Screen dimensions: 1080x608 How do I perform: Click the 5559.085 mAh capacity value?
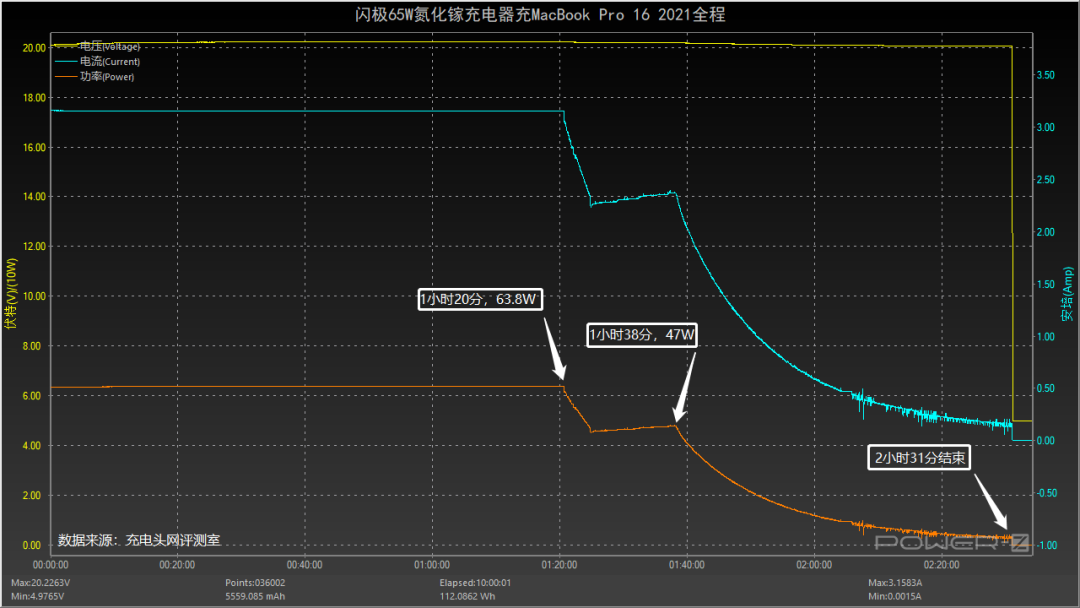[255, 596]
